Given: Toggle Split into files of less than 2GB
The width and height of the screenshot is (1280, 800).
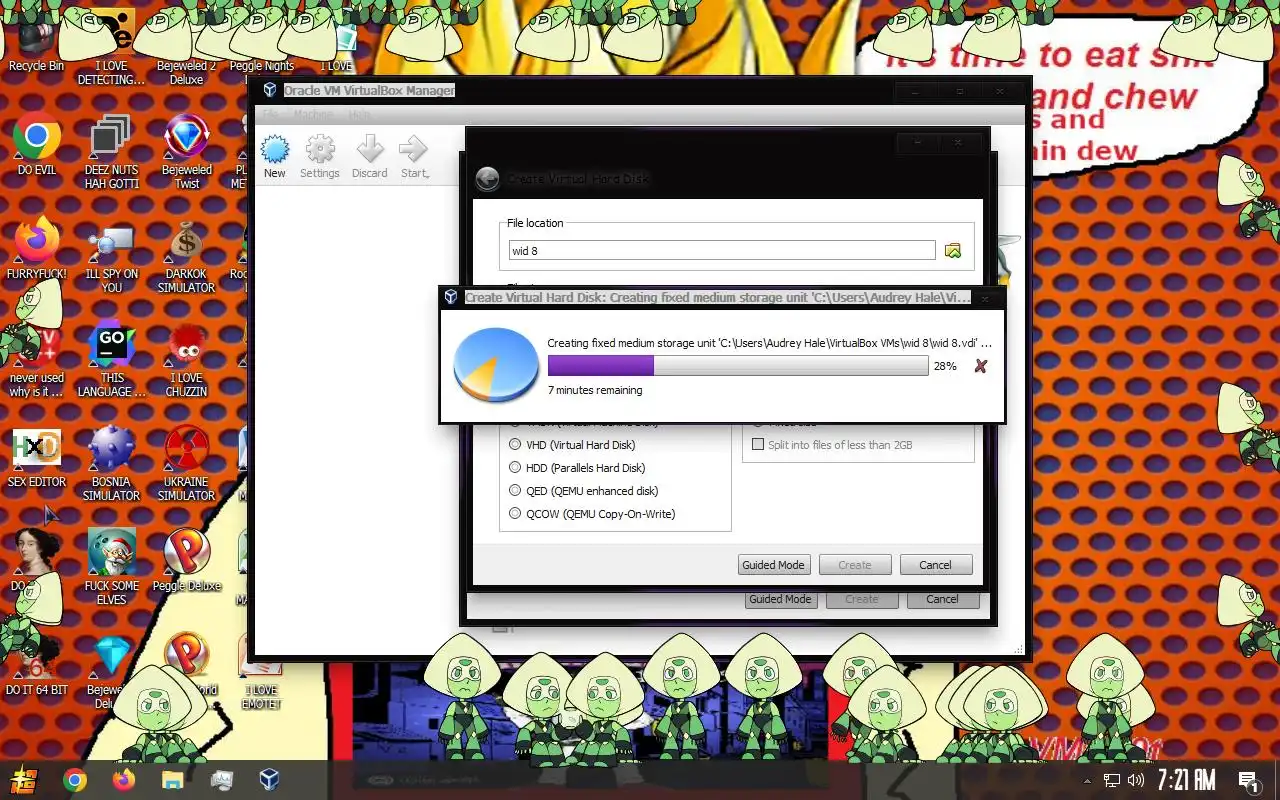Looking at the screenshot, I should (x=832, y=445).
